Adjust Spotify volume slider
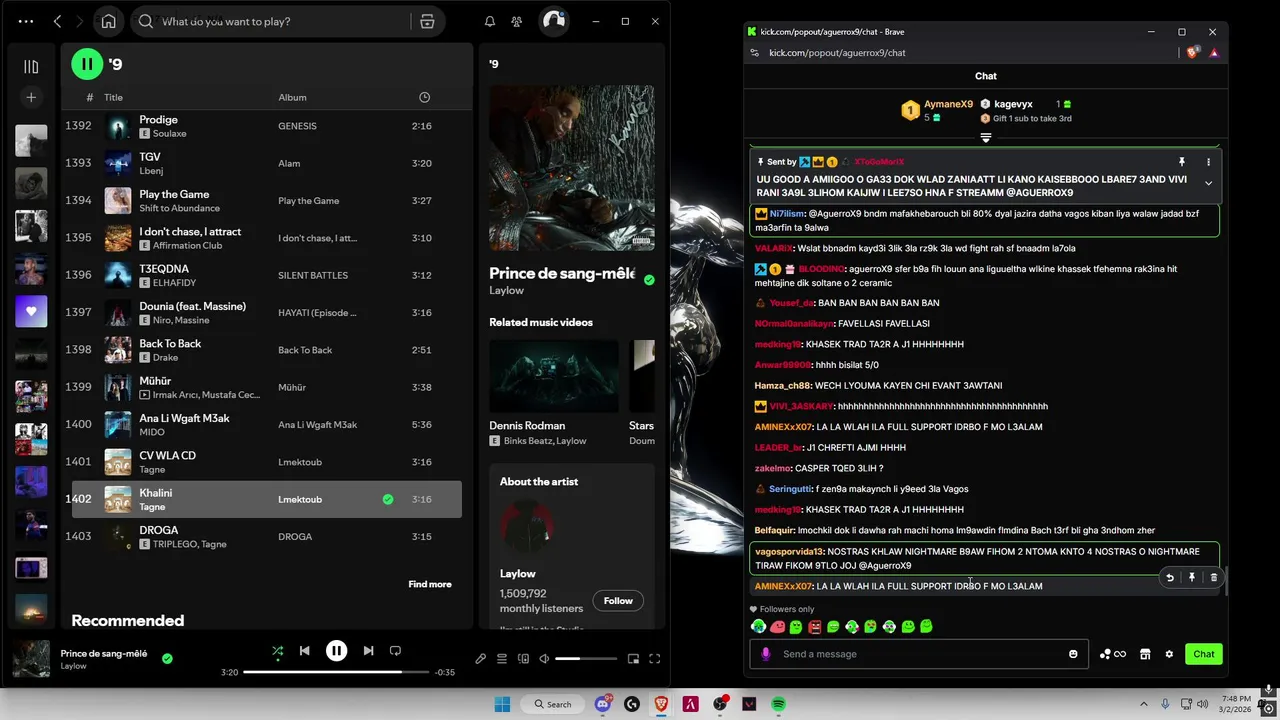The image size is (1280, 720). pos(586,659)
